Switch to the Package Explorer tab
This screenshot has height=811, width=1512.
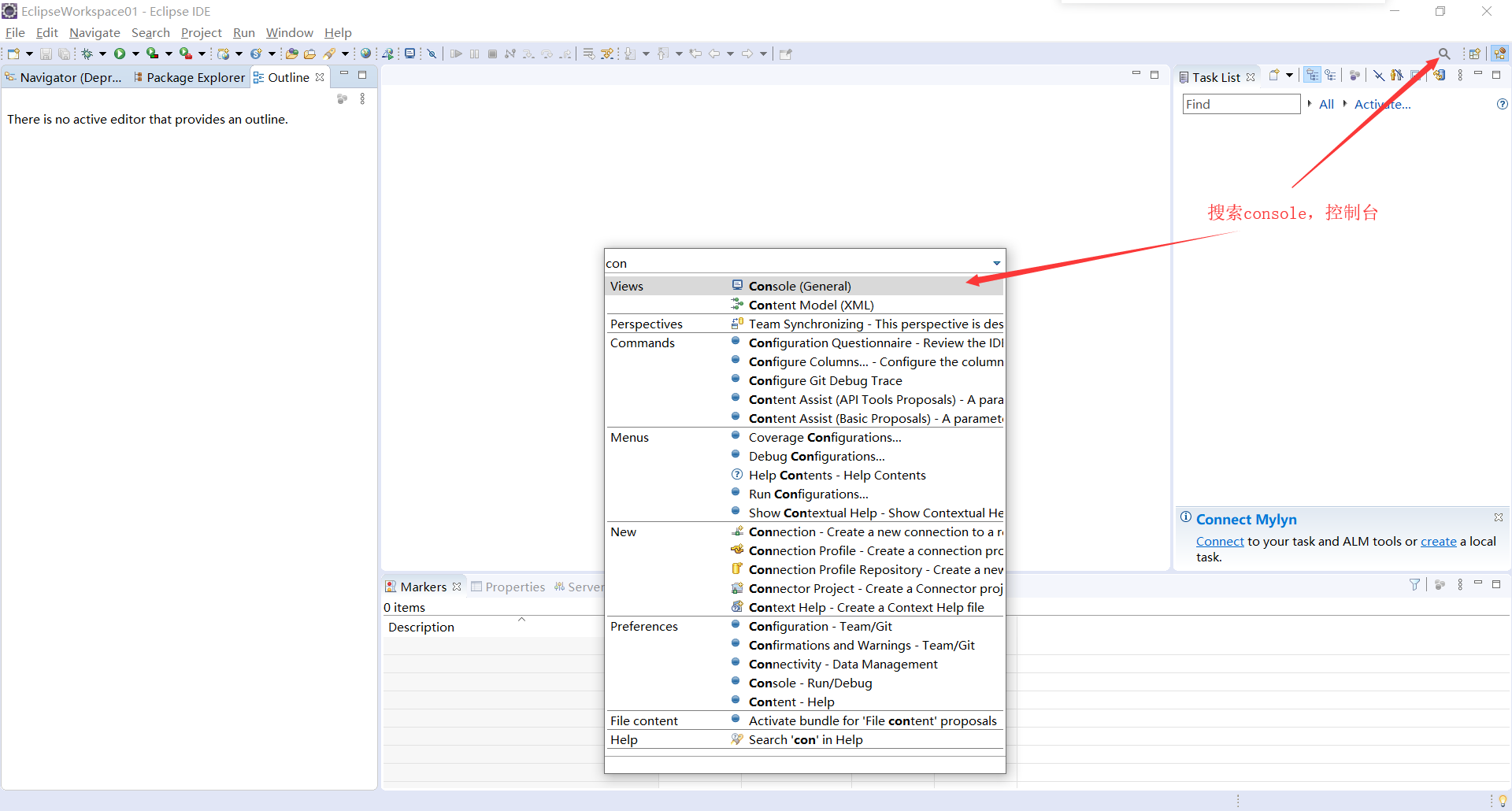195,77
